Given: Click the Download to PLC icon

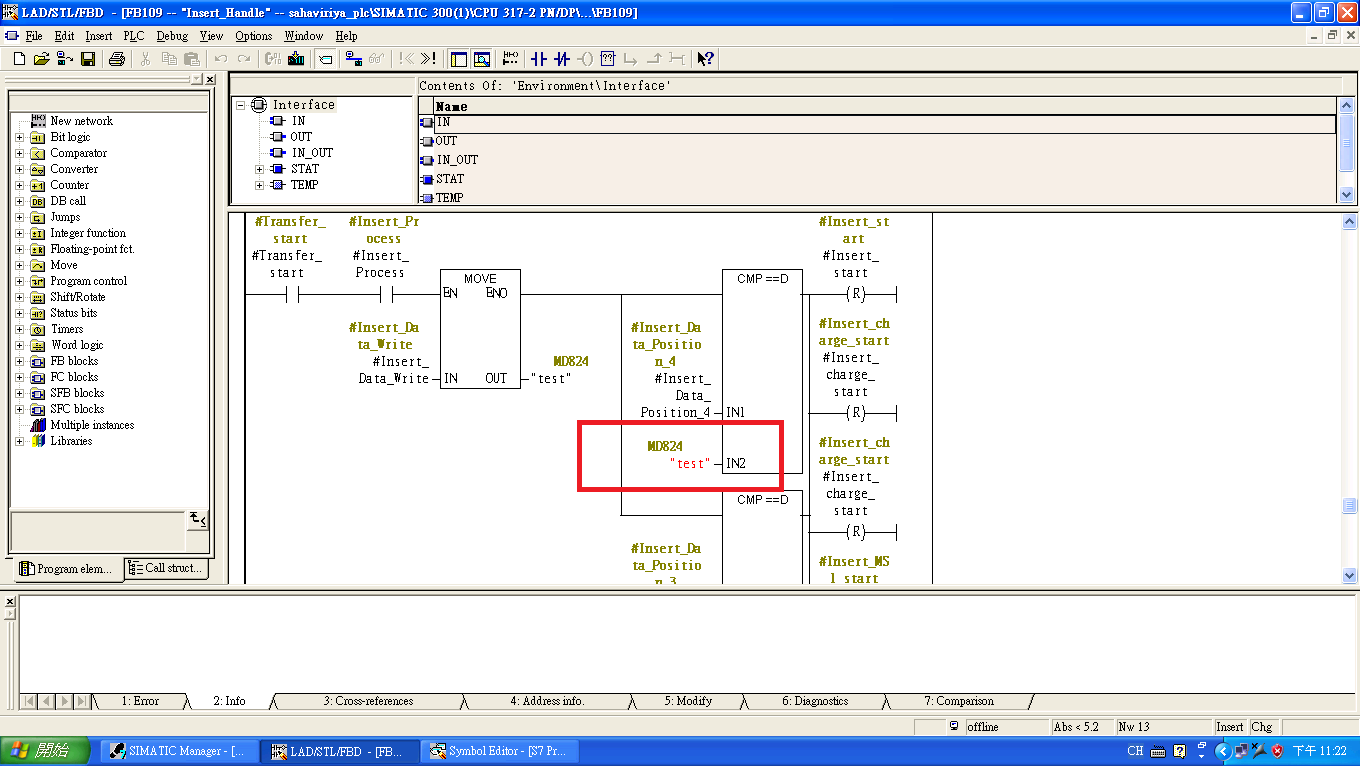Looking at the screenshot, I should 295,59.
